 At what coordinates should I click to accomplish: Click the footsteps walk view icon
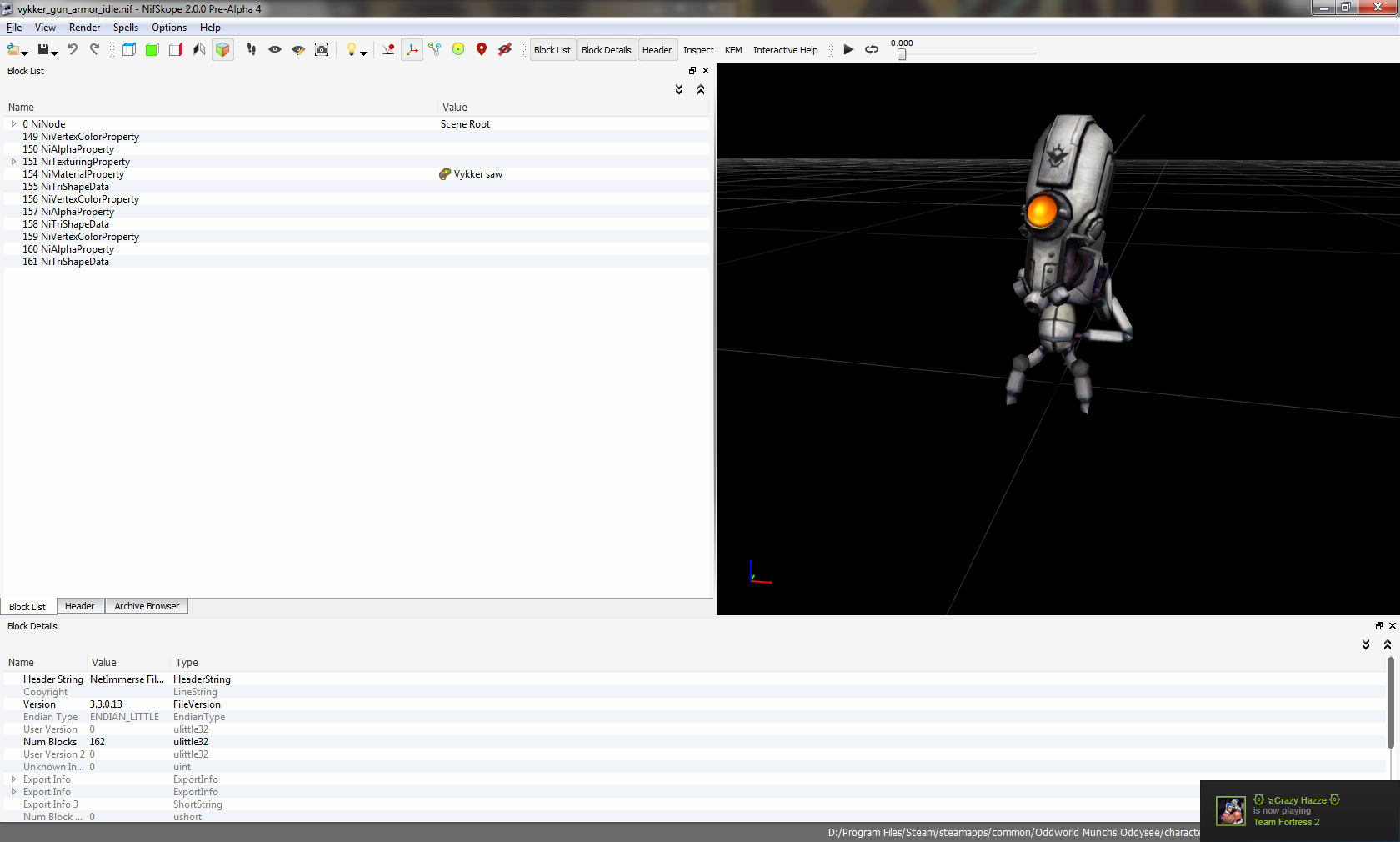click(x=252, y=50)
